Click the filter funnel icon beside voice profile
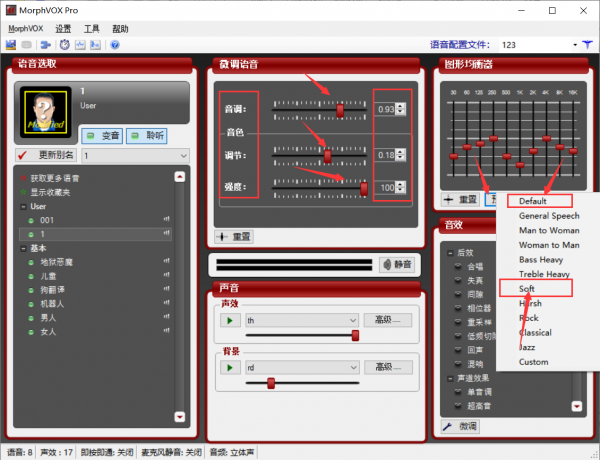Screen dimensions: 600x460 click(x=587, y=45)
